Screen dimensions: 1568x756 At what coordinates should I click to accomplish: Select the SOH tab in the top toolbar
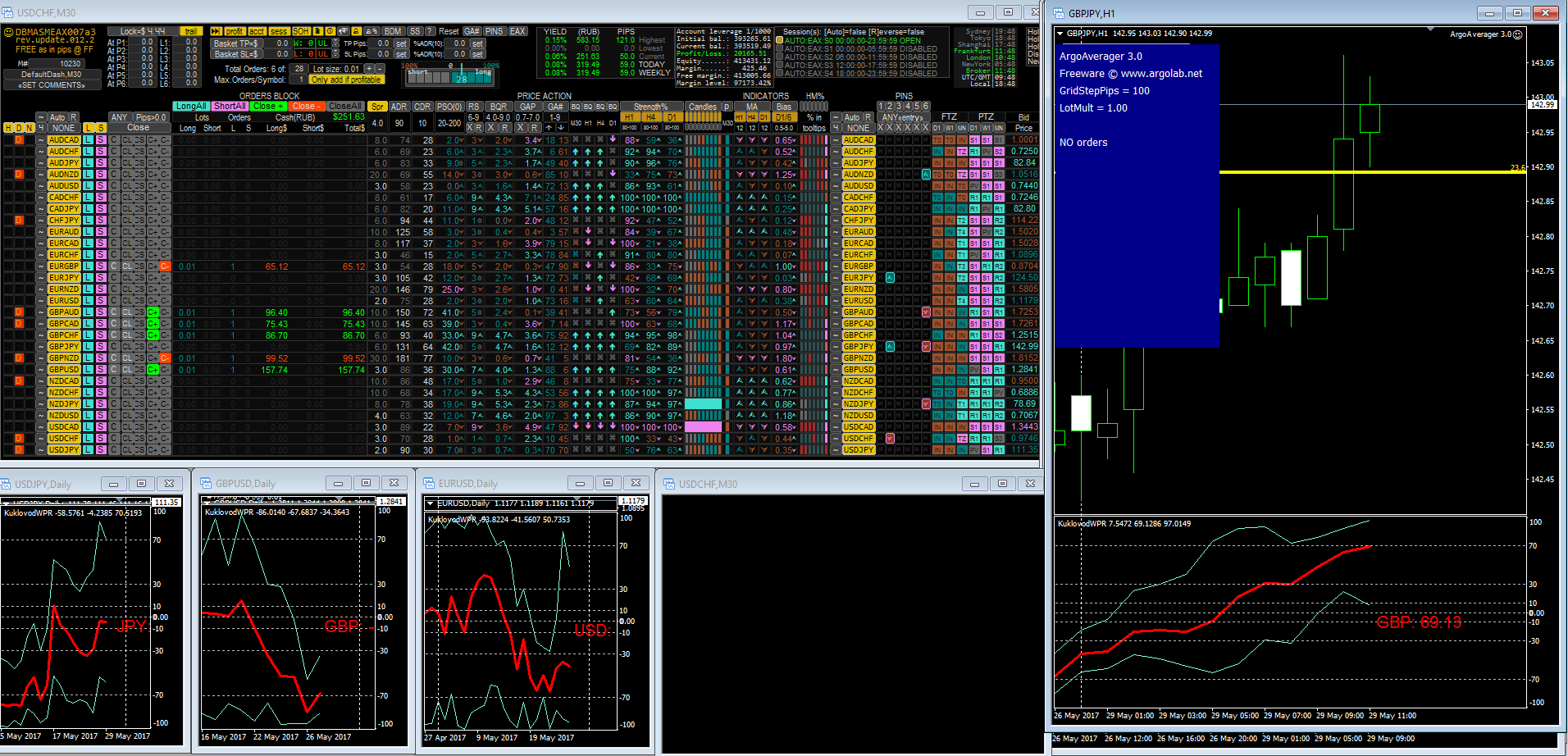coord(301,31)
